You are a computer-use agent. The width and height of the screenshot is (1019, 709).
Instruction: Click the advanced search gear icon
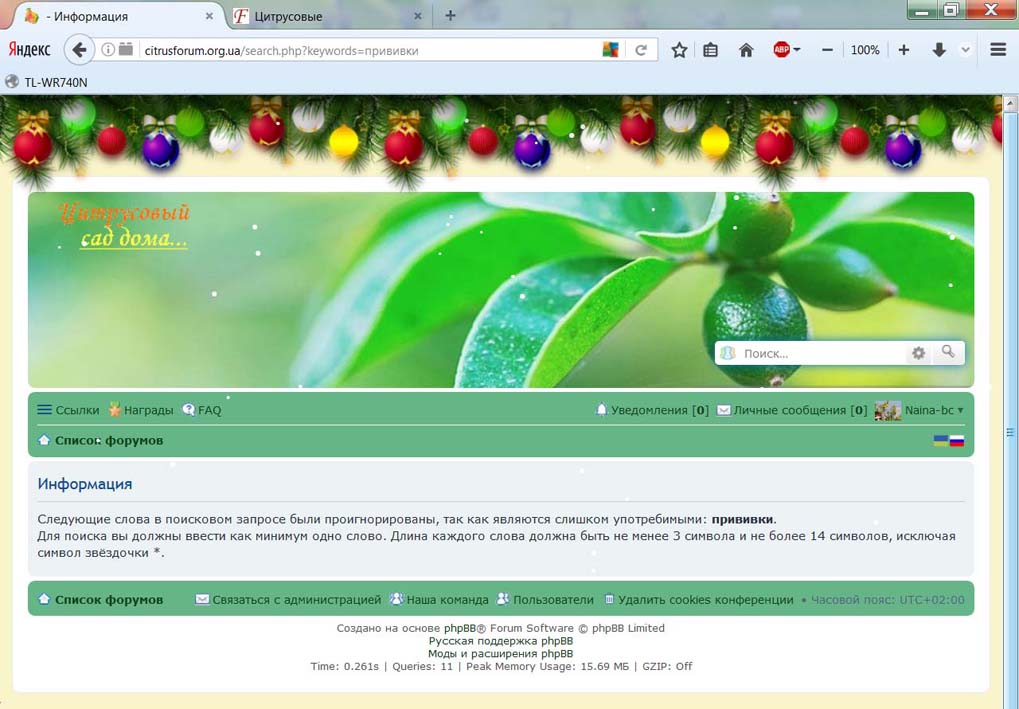(x=918, y=353)
